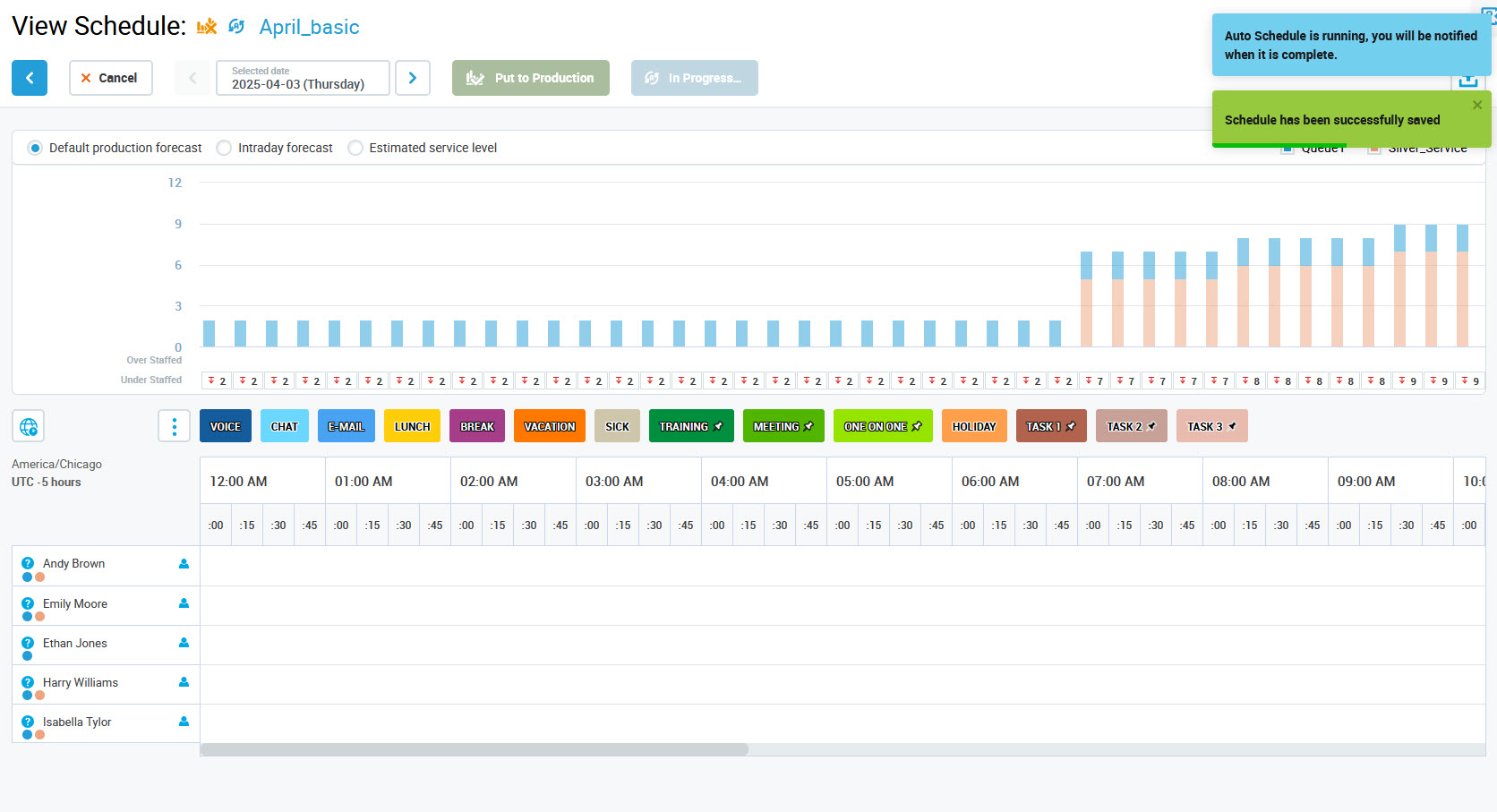Click the help icon beside Emily Moore
This screenshot has width=1497, height=812.
[28, 603]
